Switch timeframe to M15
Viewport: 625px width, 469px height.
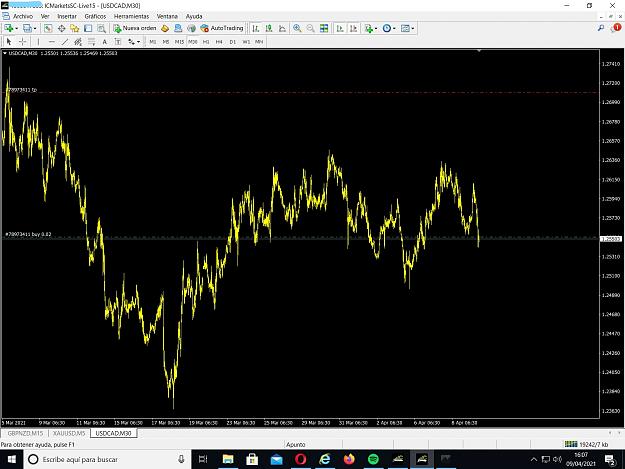coord(179,41)
